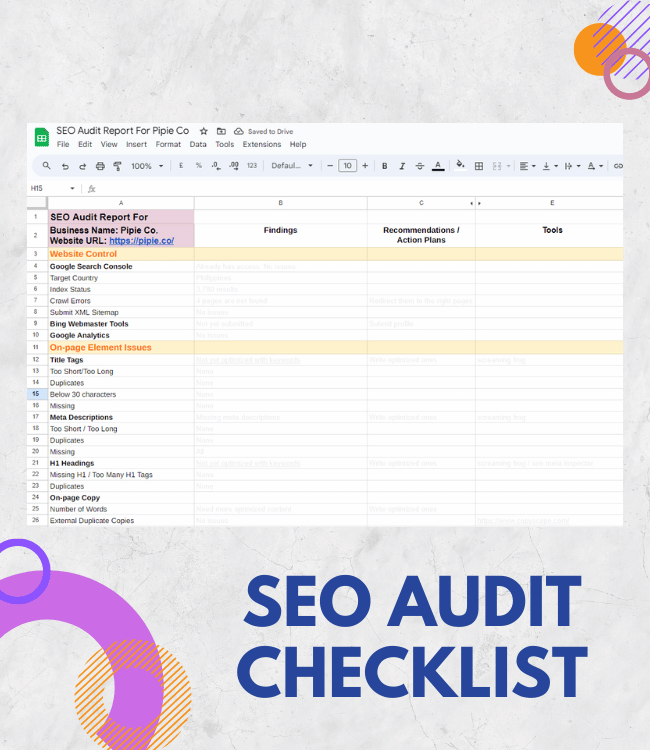Select column B header
The image size is (650, 750).
coord(281,203)
